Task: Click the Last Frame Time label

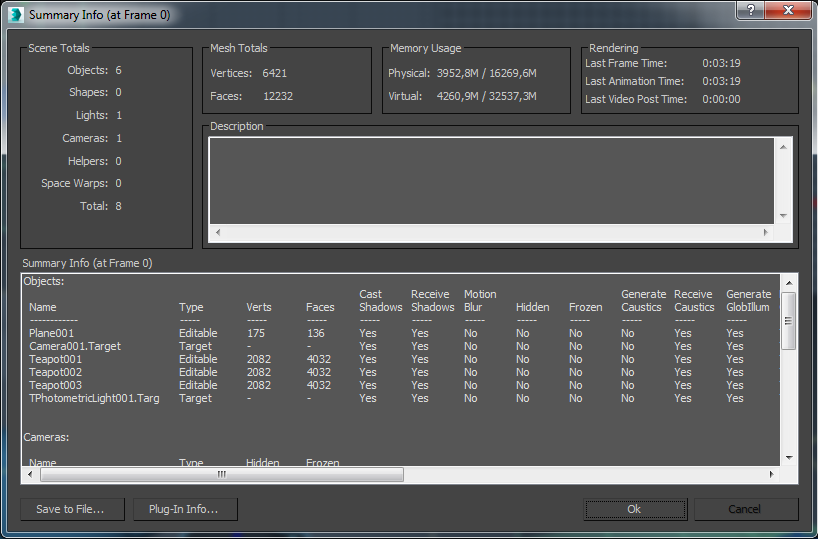Action: [626, 63]
